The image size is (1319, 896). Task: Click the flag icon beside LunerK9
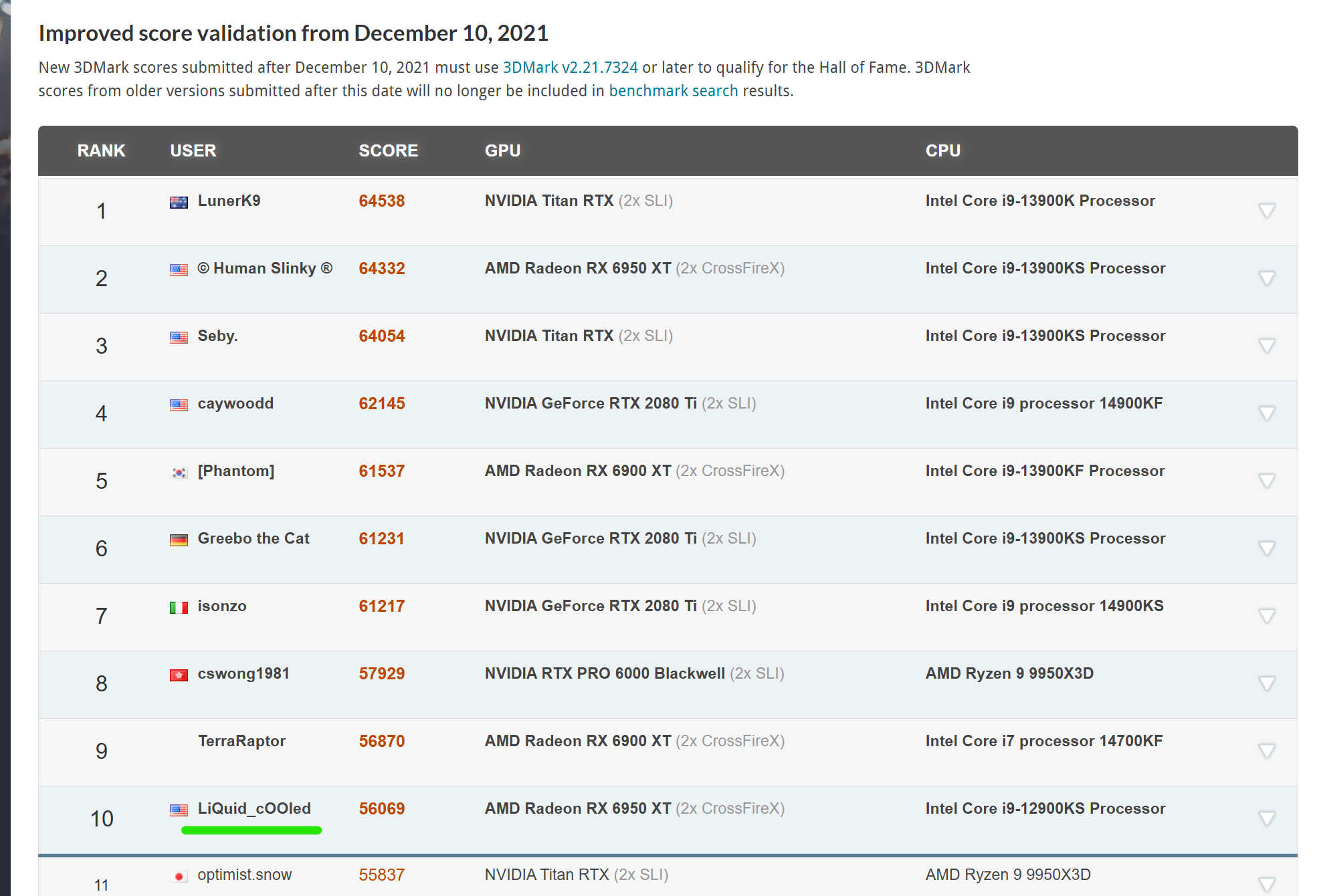(x=179, y=203)
